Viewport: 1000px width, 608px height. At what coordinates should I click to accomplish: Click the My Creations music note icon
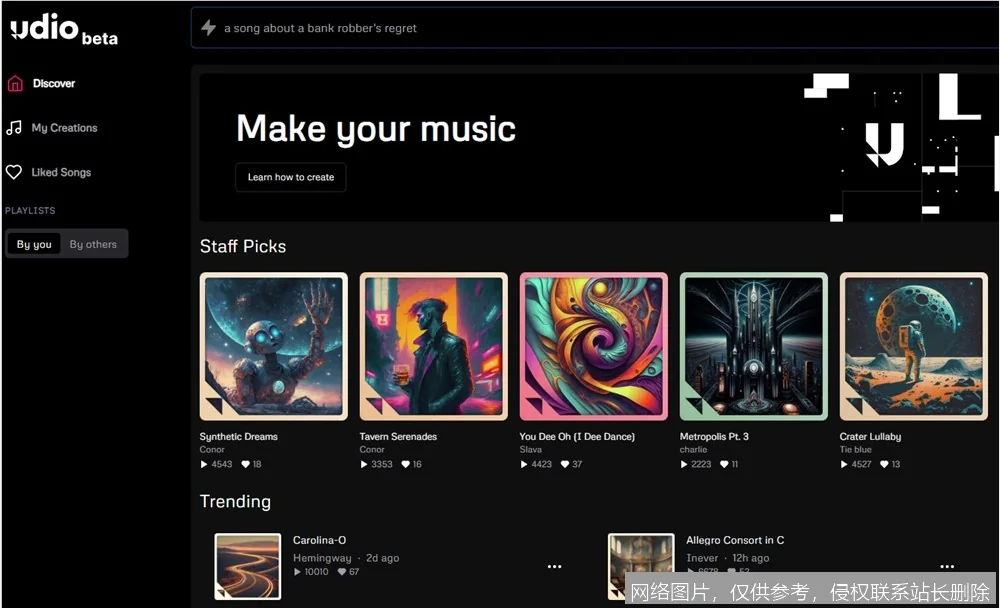14,128
